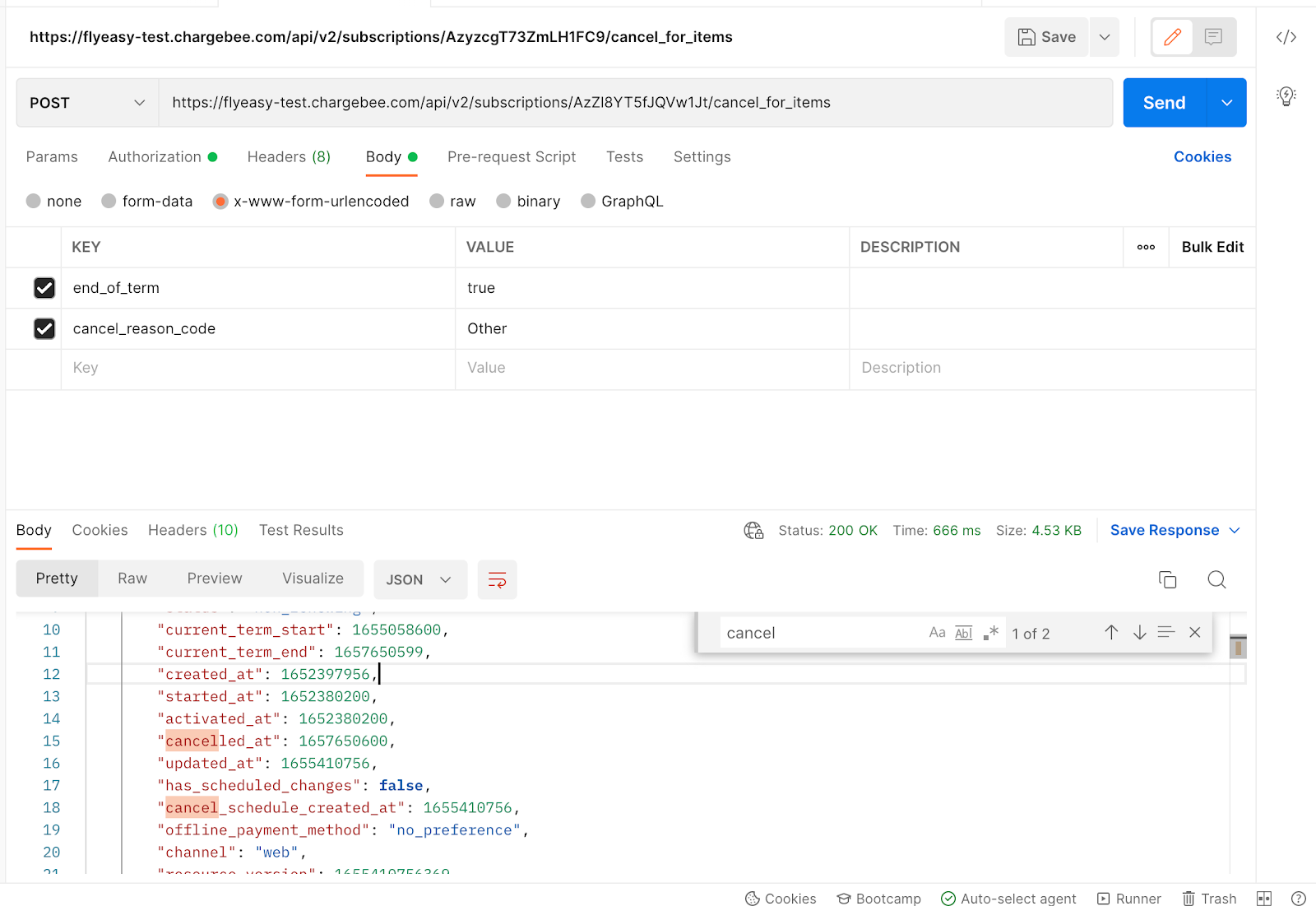Uncheck the end_of_term parameter
This screenshot has height=906, width=1316.
(44, 287)
